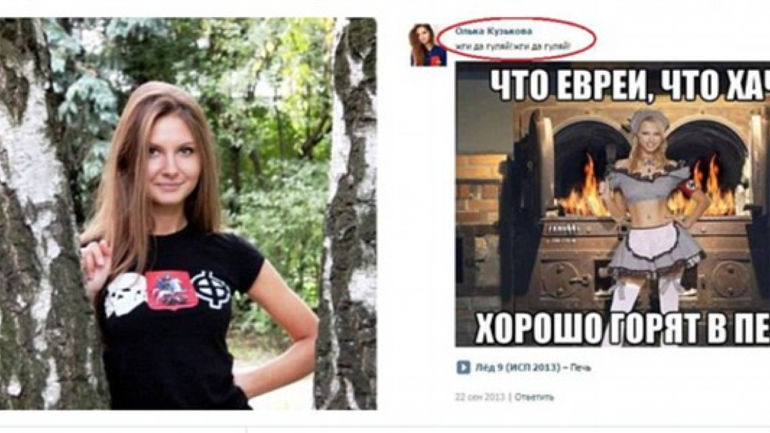Click the status line under the author name
Viewport: 770px width, 433px height.
pos(513,46)
